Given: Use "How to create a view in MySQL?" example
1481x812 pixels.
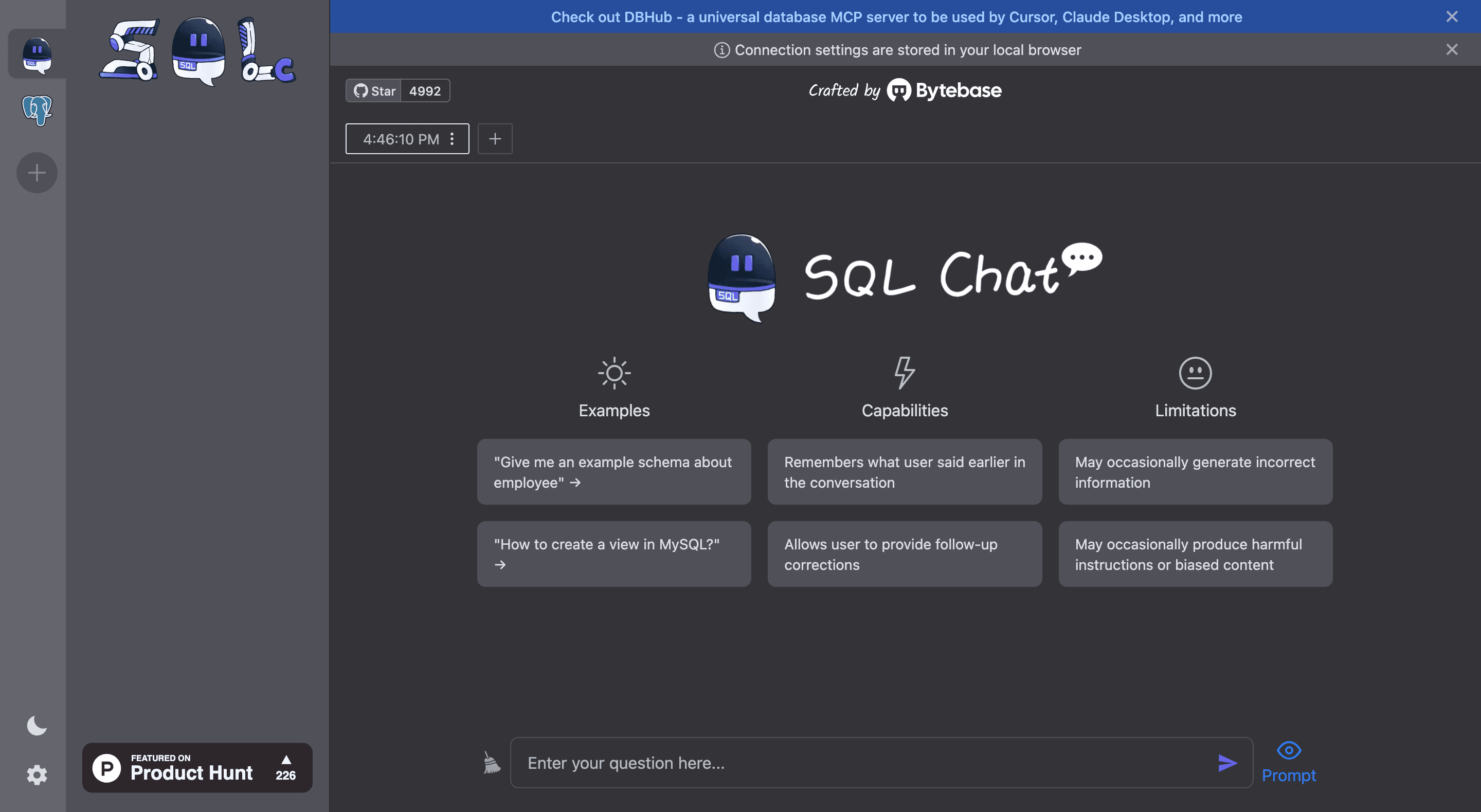Looking at the screenshot, I should click(x=614, y=554).
